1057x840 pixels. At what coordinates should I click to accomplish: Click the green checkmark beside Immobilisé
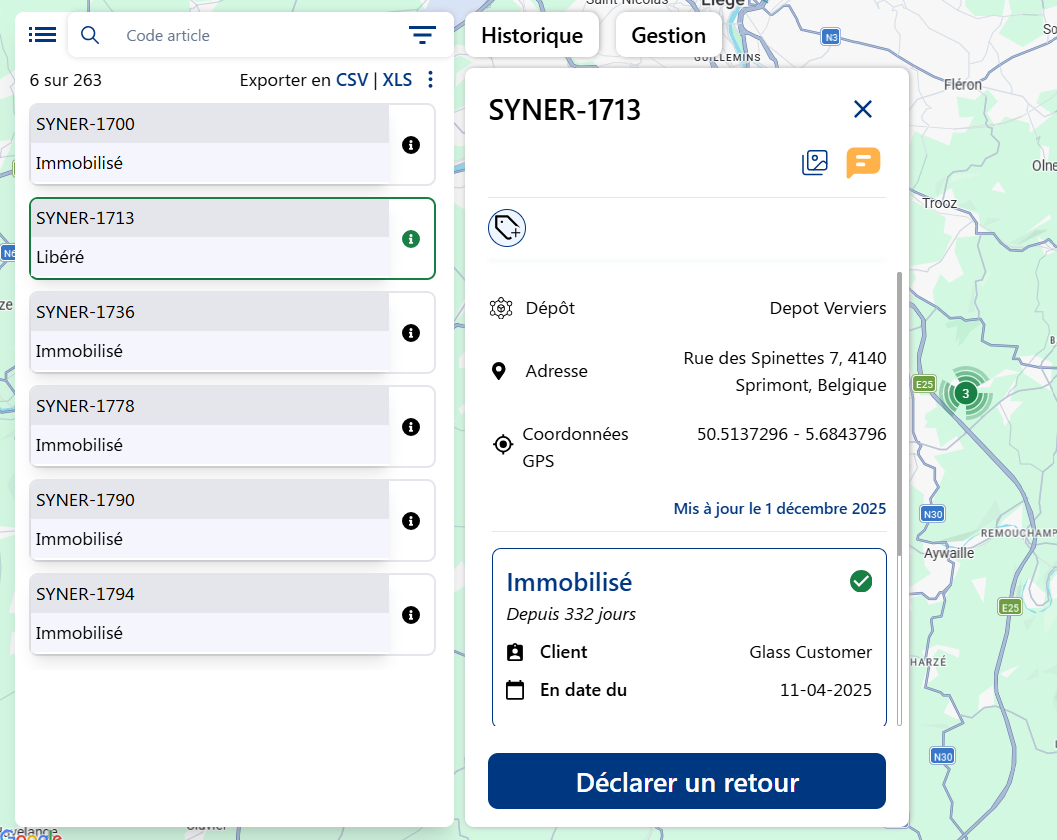tap(860, 581)
